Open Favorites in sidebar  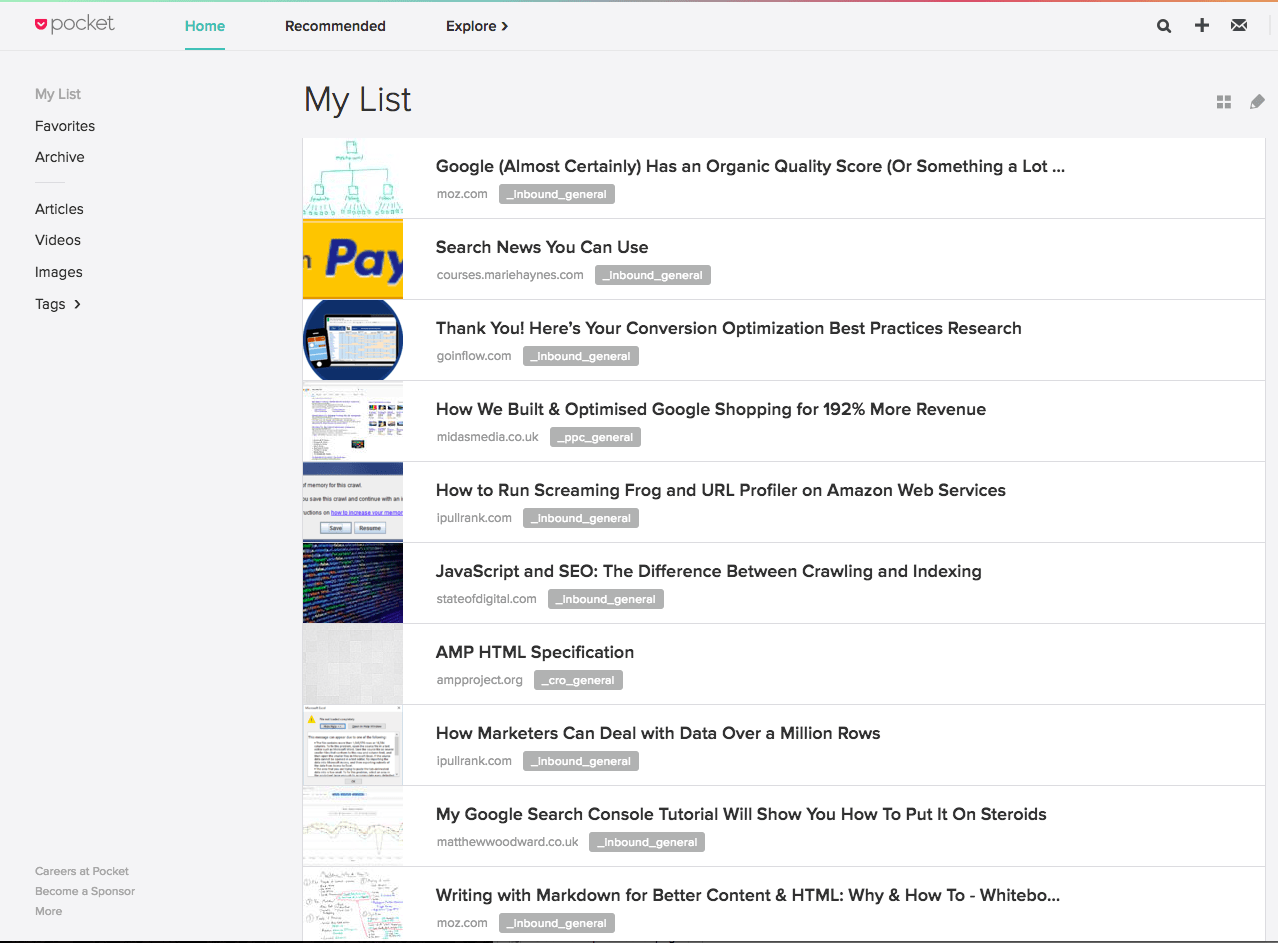[65, 126]
